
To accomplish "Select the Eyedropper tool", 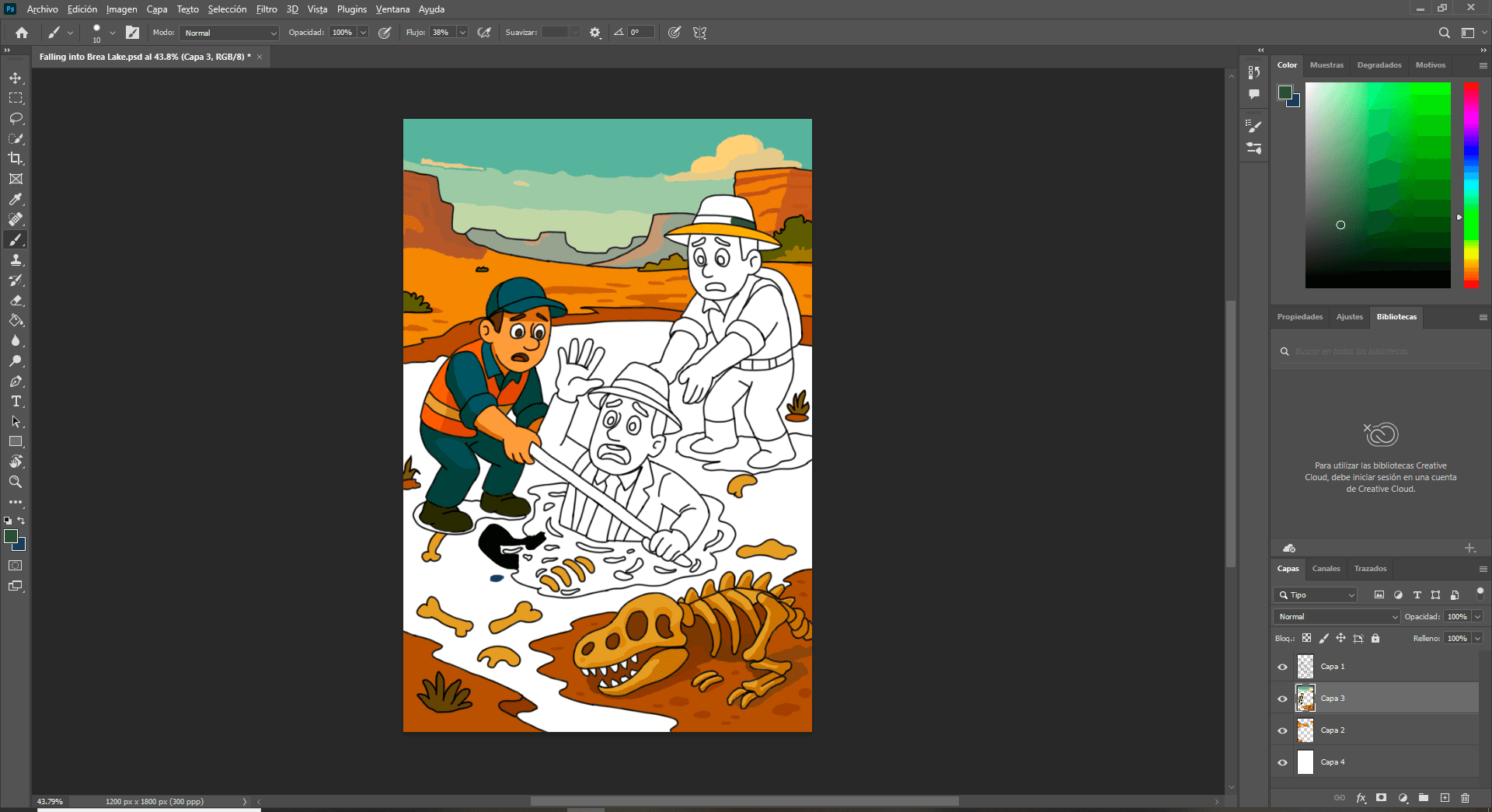I will 16,199.
